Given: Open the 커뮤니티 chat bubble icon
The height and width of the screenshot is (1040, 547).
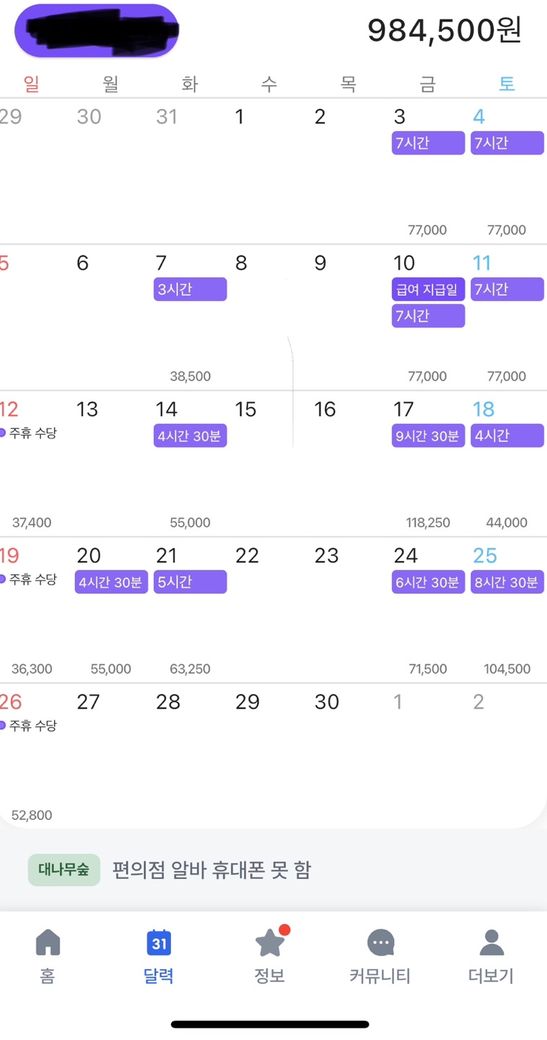Looking at the screenshot, I should point(381,956).
